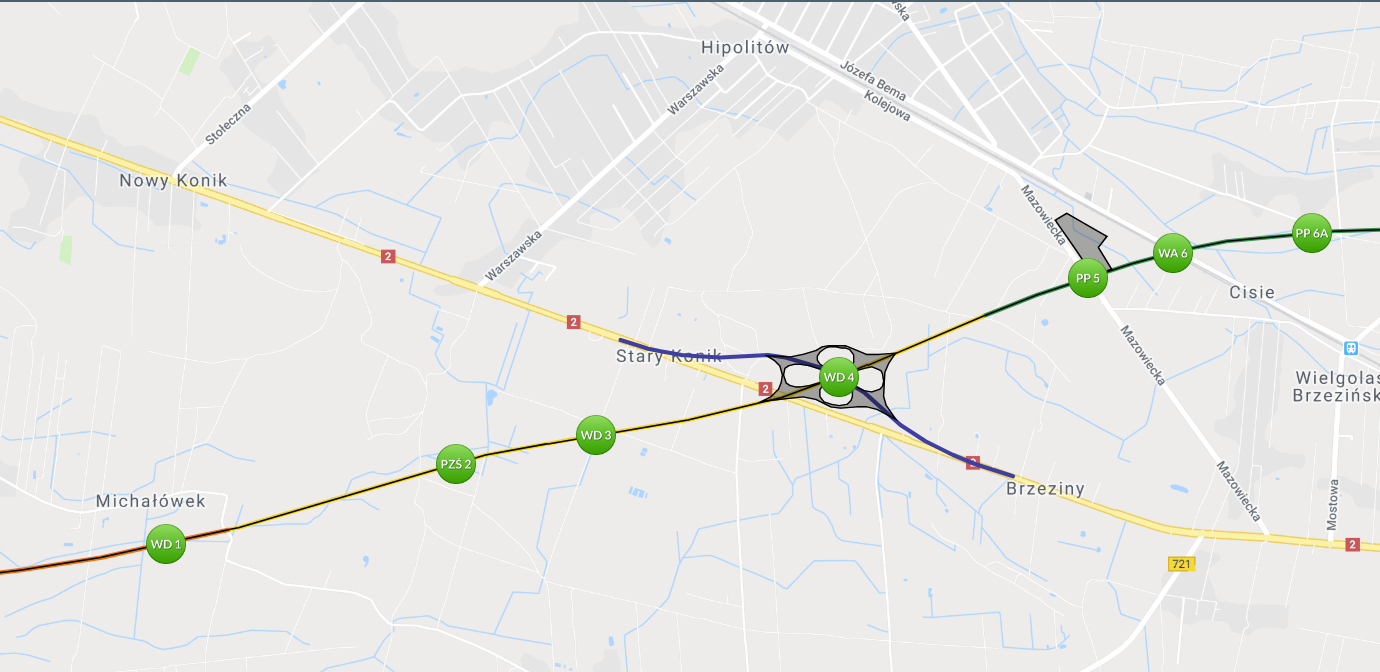Click the train station icon near Wielgolas

(1351, 348)
